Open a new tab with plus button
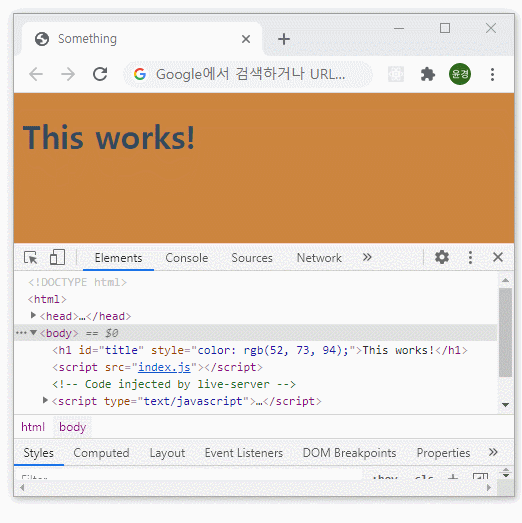This screenshot has width=522, height=523. [x=284, y=39]
